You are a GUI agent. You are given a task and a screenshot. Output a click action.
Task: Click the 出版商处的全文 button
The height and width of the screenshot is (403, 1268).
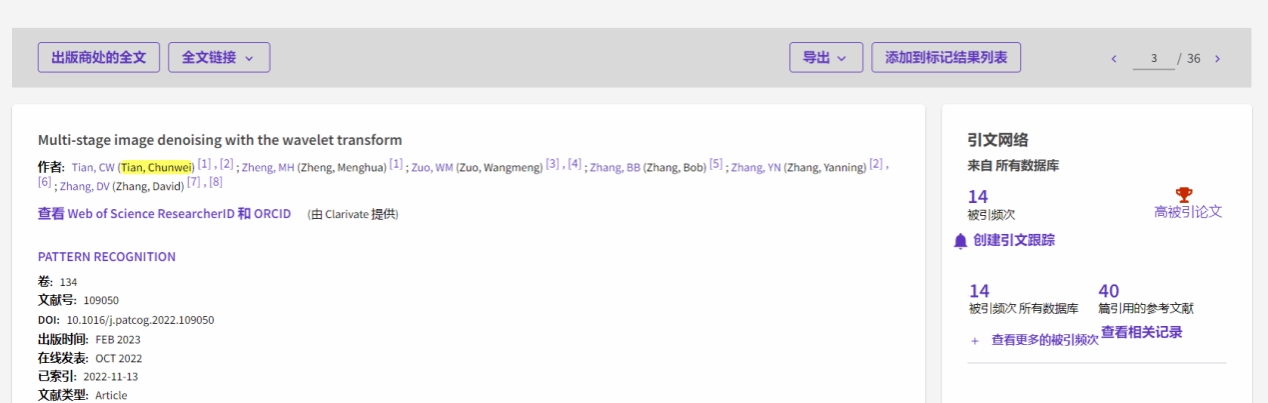(x=99, y=57)
